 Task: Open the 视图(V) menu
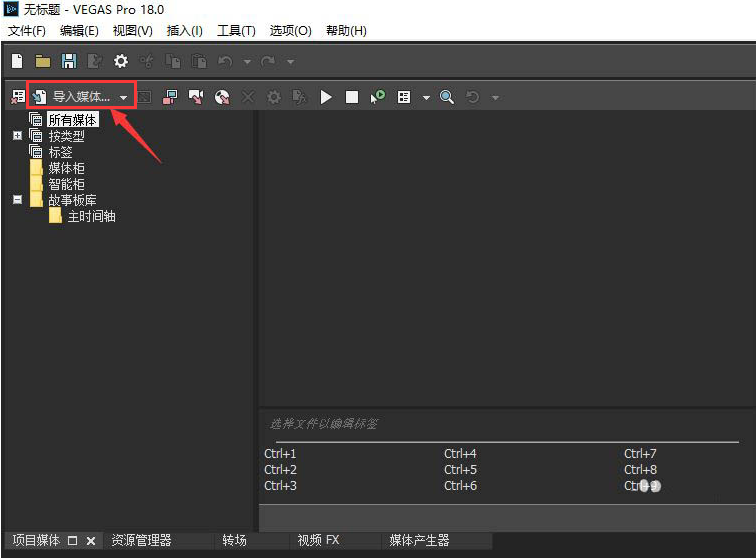click(133, 31)
